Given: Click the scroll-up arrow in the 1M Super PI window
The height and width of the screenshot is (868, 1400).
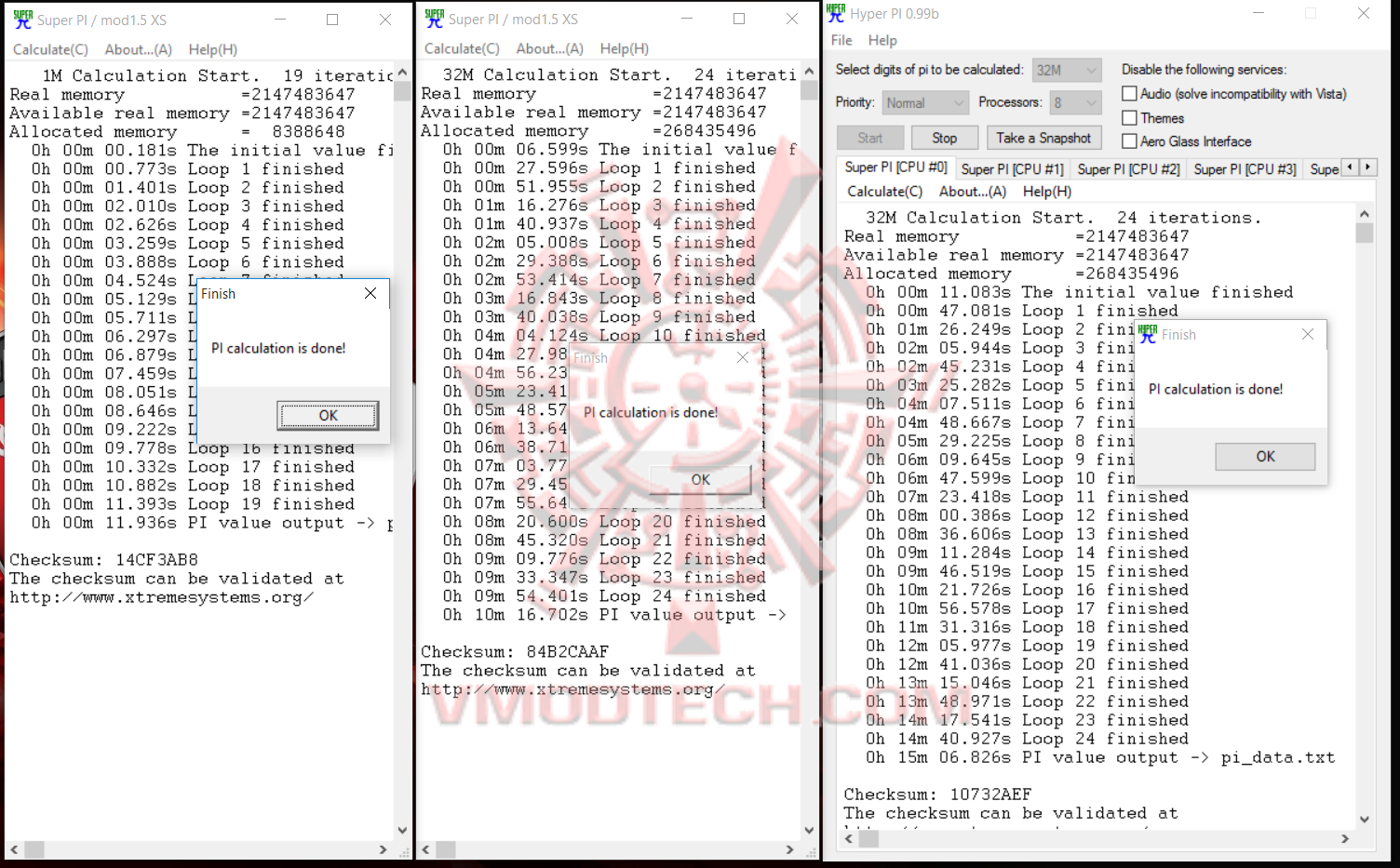Looking at the screenshot, I should [402, 73].
